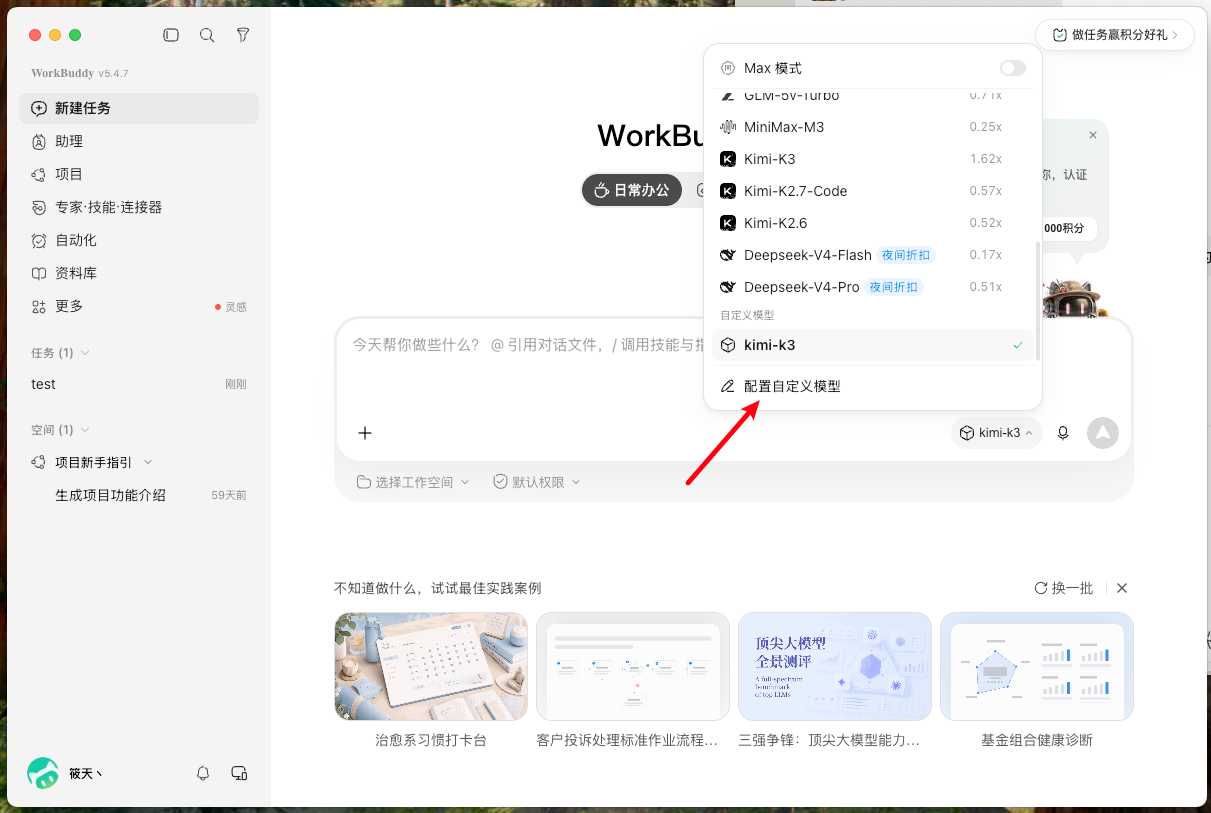The width and height of the screenshot is (1211, 813).
Task: Select the 日常办公 tab
Action: (632, 190)
